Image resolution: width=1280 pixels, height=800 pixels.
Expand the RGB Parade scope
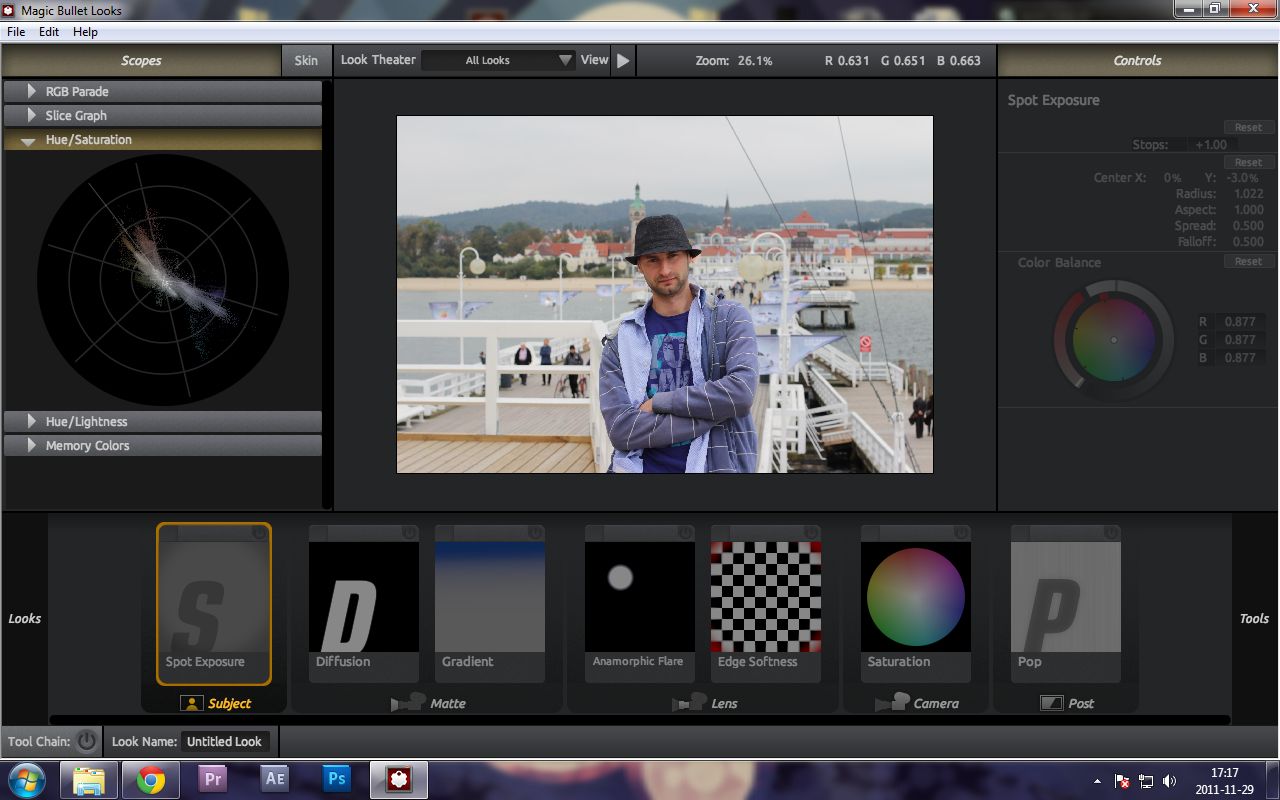[x=163, y=91]
